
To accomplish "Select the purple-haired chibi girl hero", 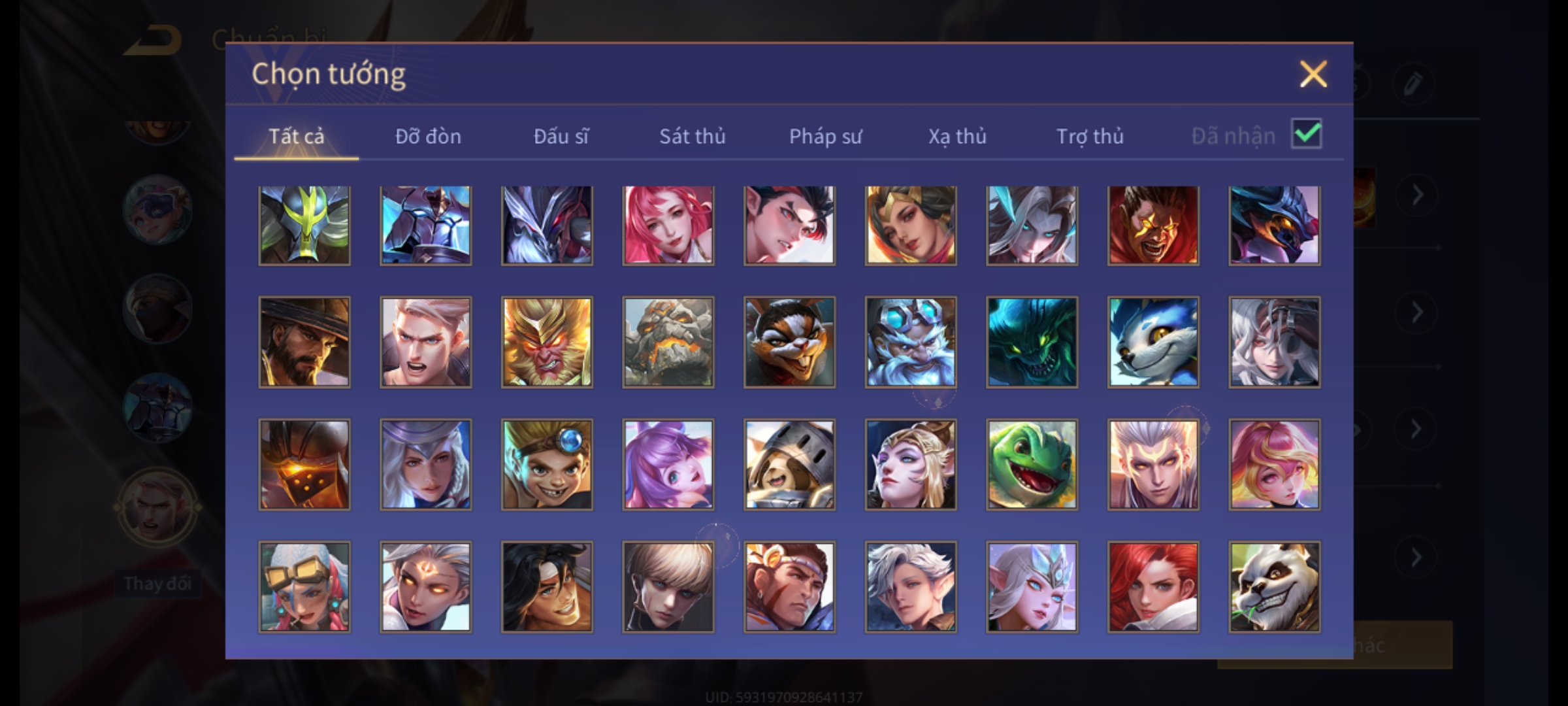I will coord(668,465).
